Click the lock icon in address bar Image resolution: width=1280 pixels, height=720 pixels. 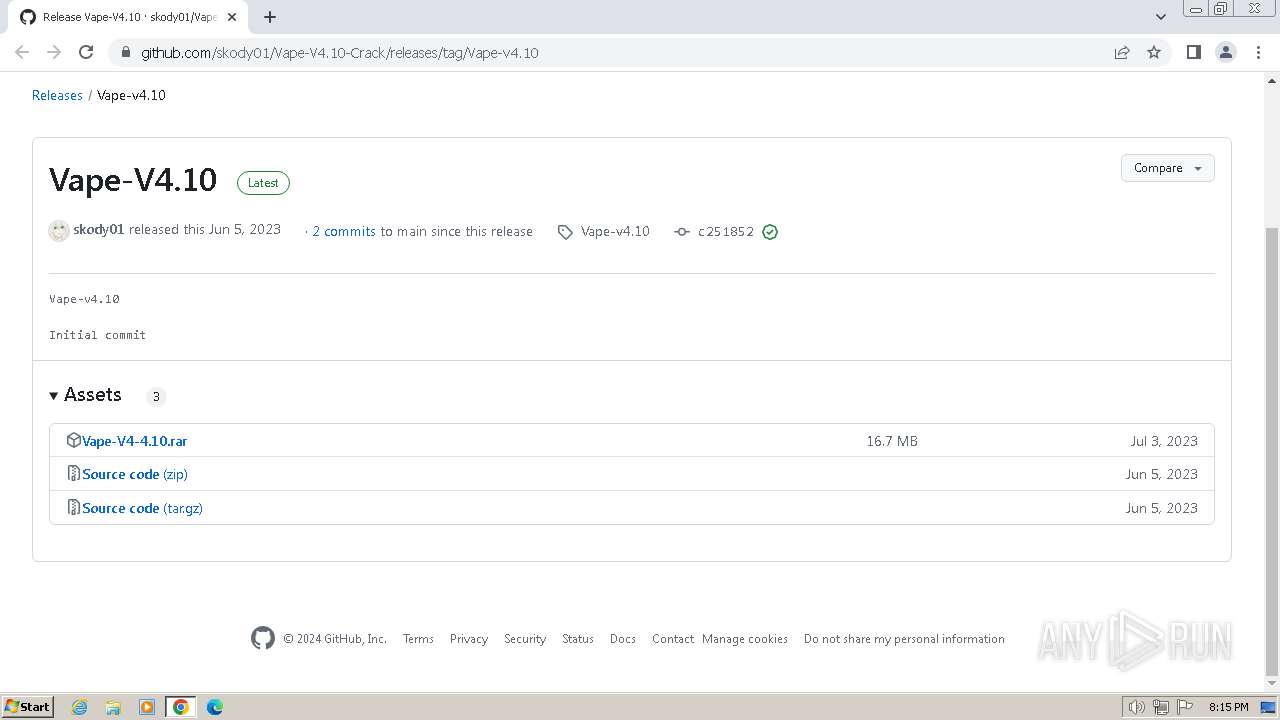pyautogui.click(x=125, y=53)
